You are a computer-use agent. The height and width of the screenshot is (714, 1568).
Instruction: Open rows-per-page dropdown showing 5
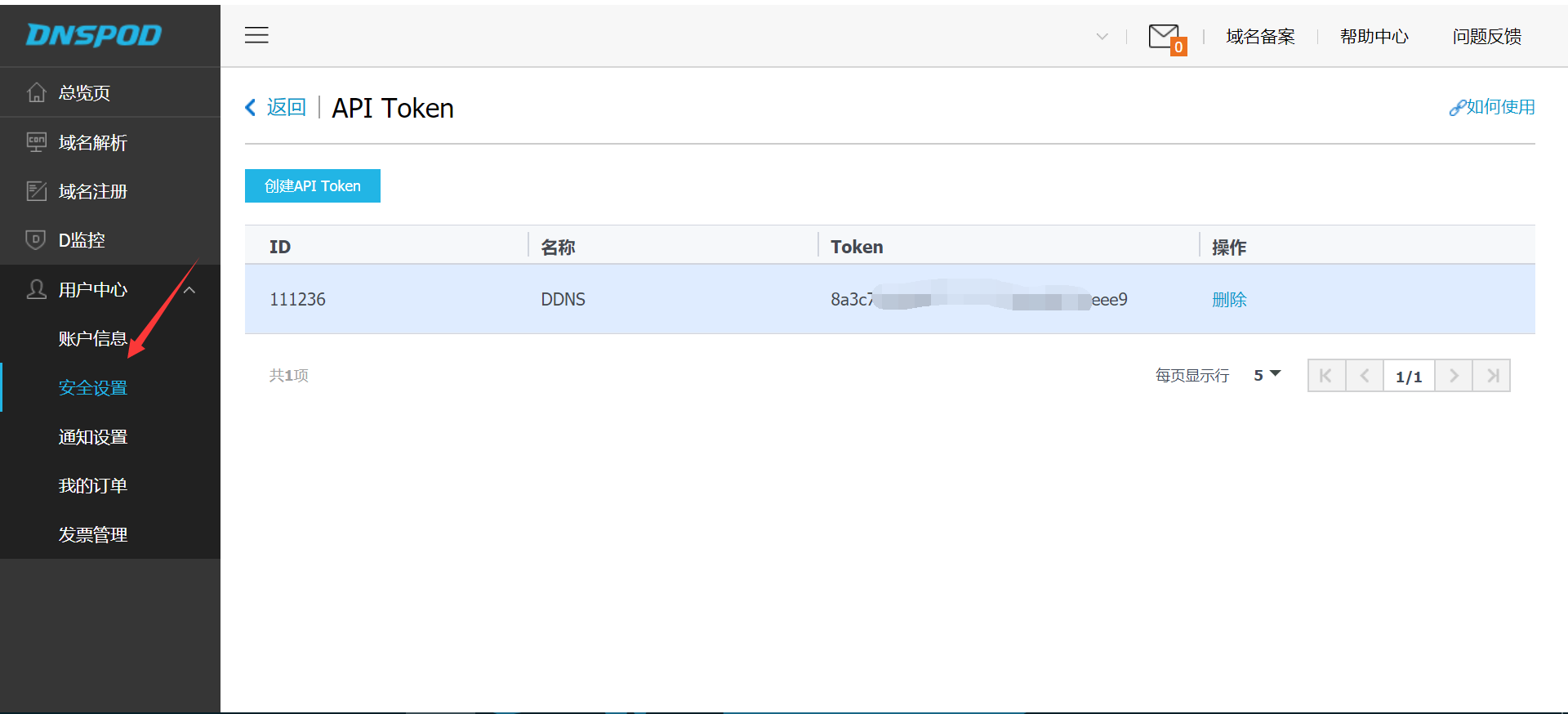point(1267,375)
